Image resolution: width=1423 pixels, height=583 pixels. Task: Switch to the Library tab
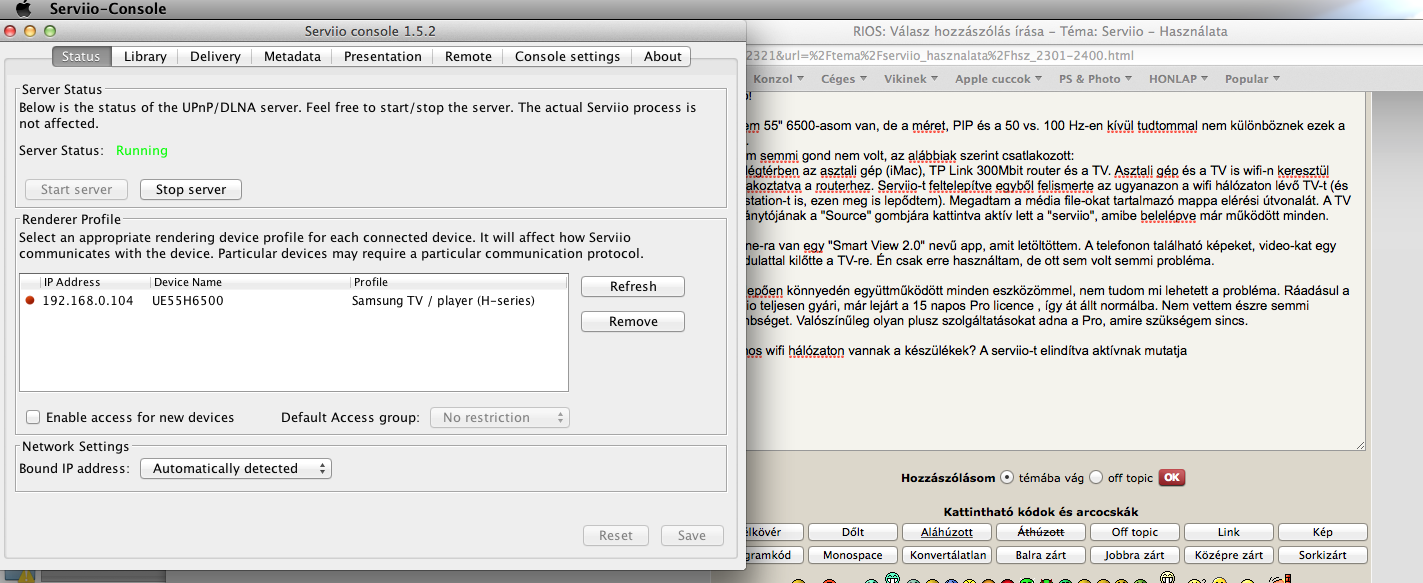[x=145, y=57]
